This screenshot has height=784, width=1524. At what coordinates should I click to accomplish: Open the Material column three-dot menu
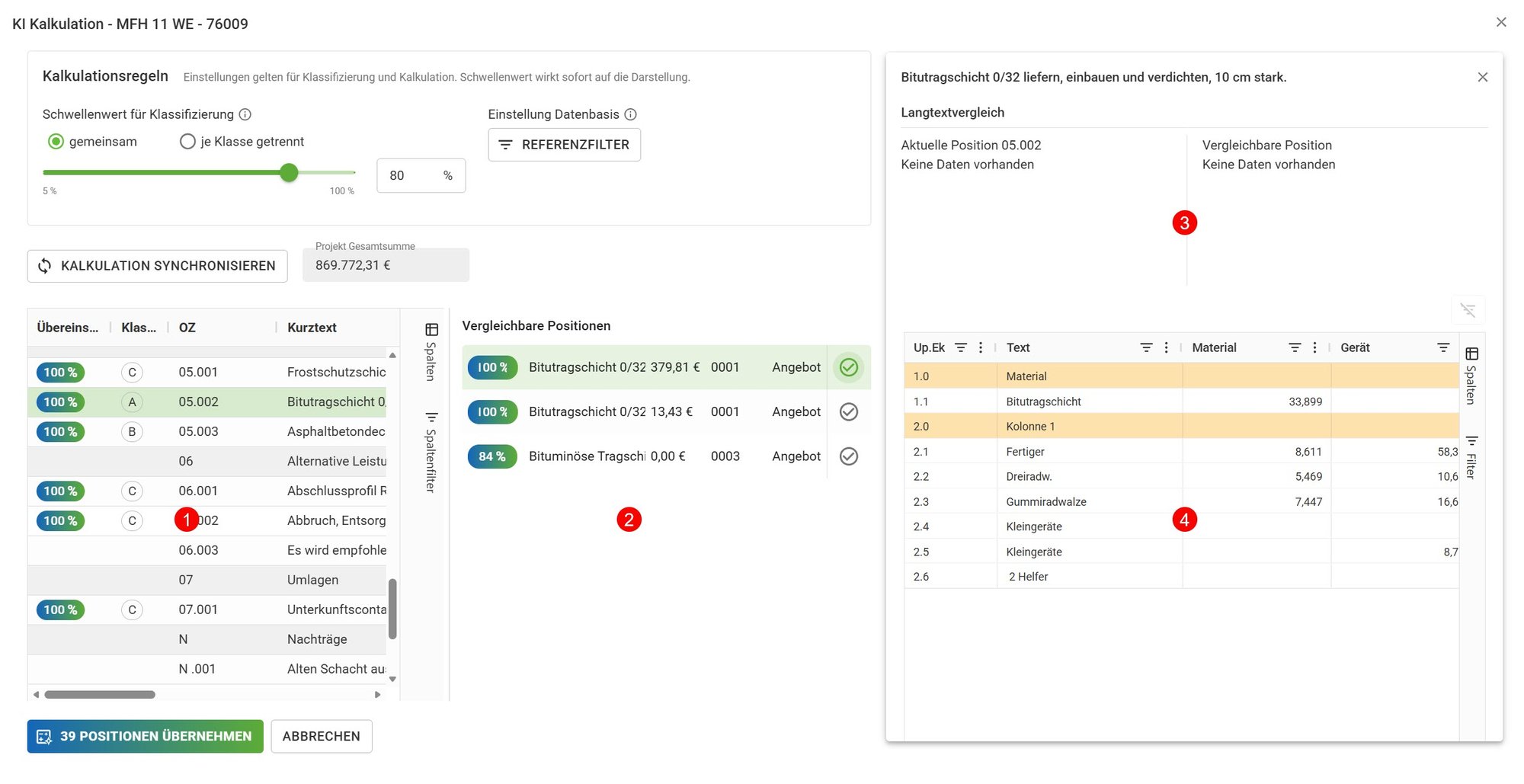[1314, 347]
